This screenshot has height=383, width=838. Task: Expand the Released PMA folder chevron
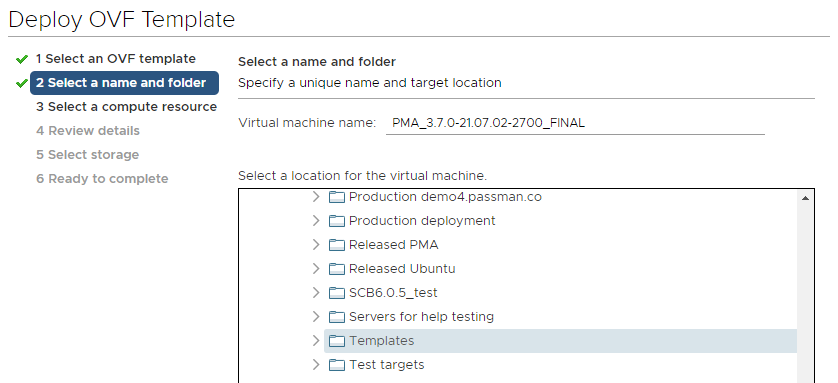316,245
